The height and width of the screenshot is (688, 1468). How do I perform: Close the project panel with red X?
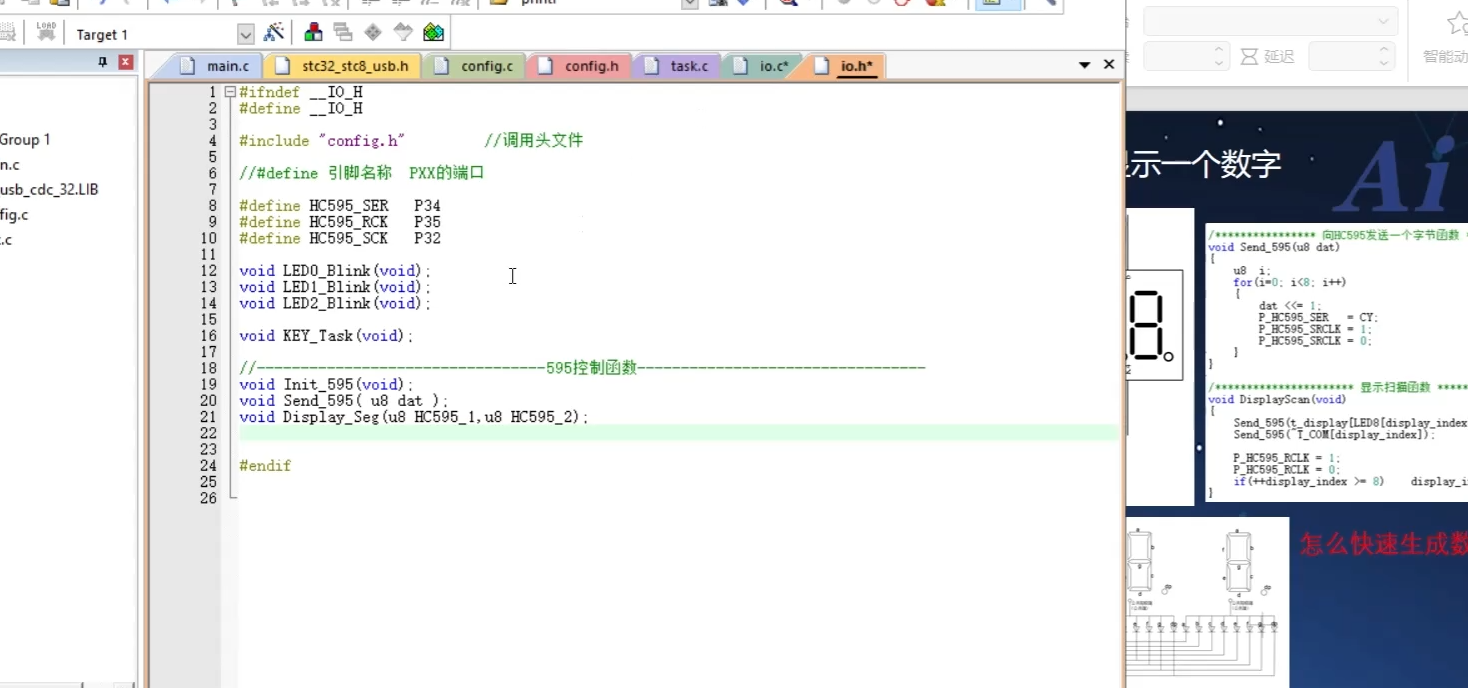click(125, 62)
